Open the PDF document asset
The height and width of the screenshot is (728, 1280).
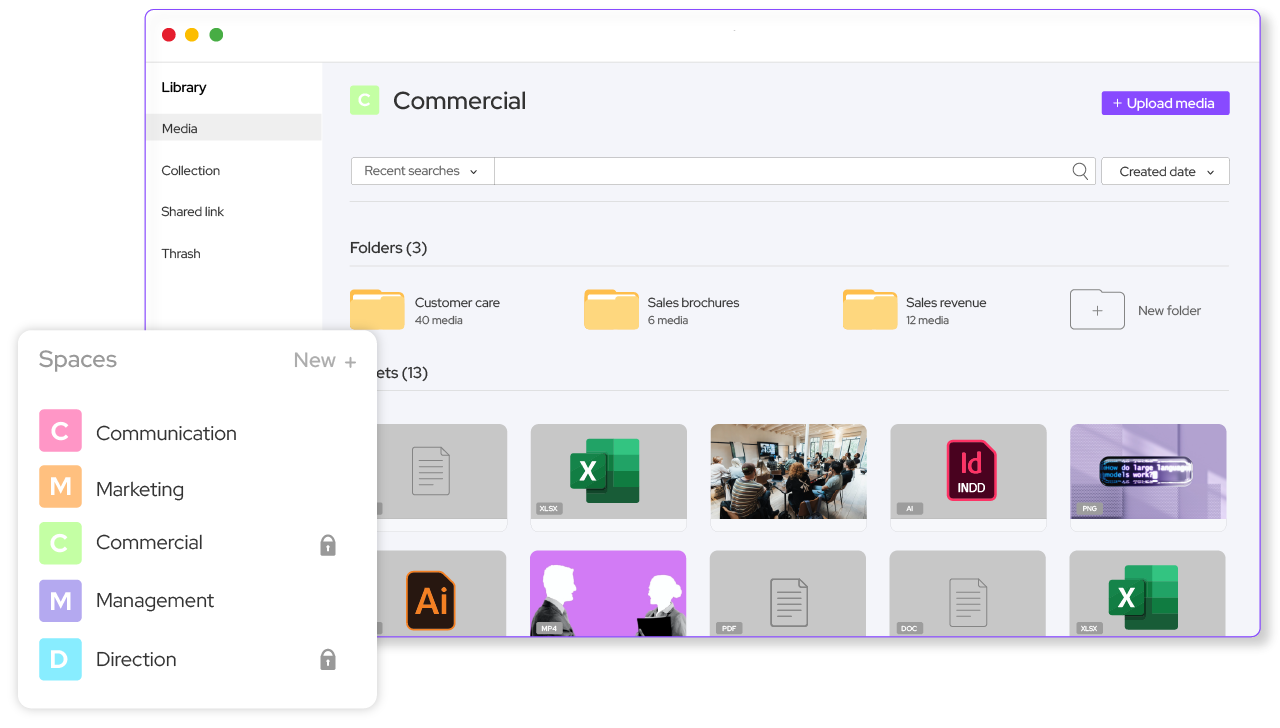coord(788,593)
